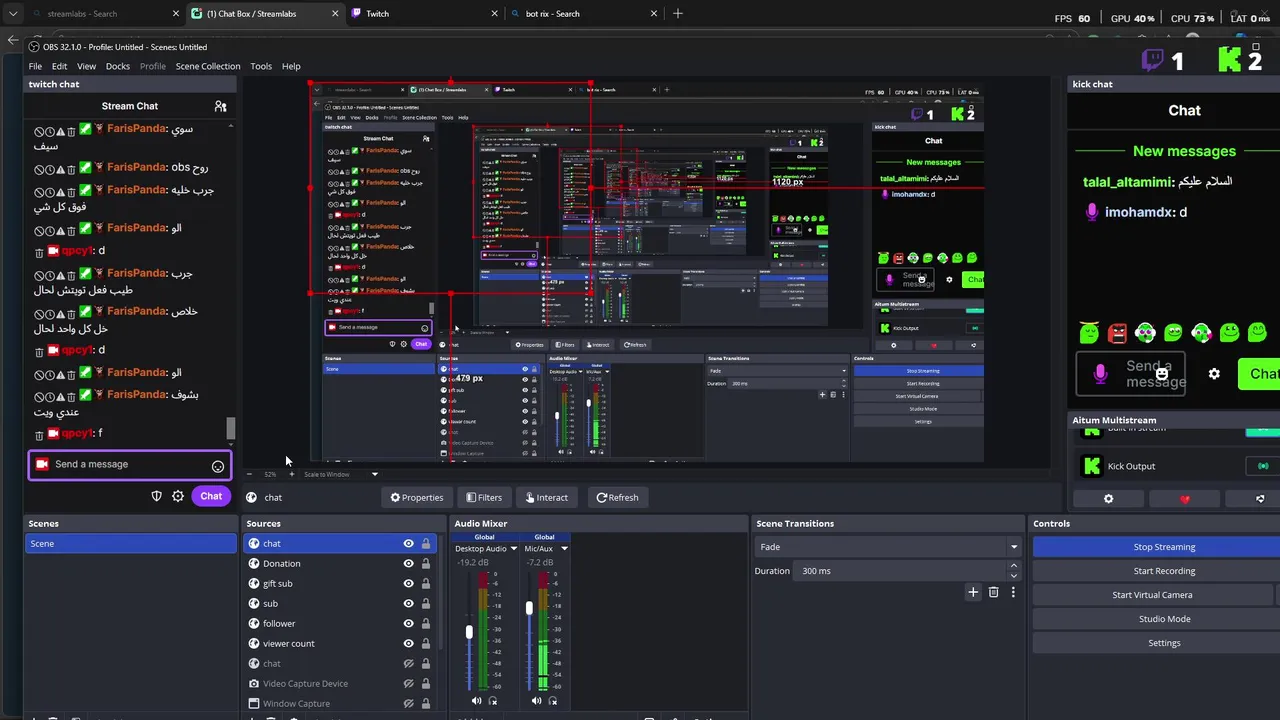Adjust the Desktop Audio volume slider
The width and height of the screenshot is (1280, 720).
pos(469,632)
